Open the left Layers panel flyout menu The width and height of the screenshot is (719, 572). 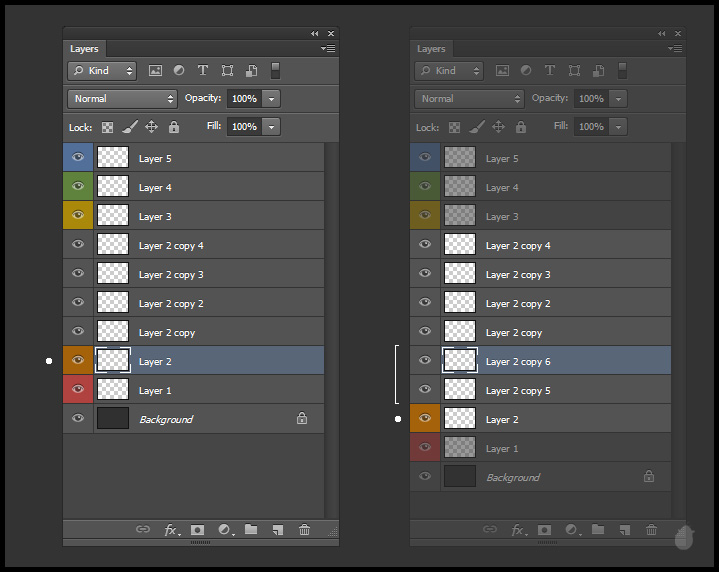328,48
